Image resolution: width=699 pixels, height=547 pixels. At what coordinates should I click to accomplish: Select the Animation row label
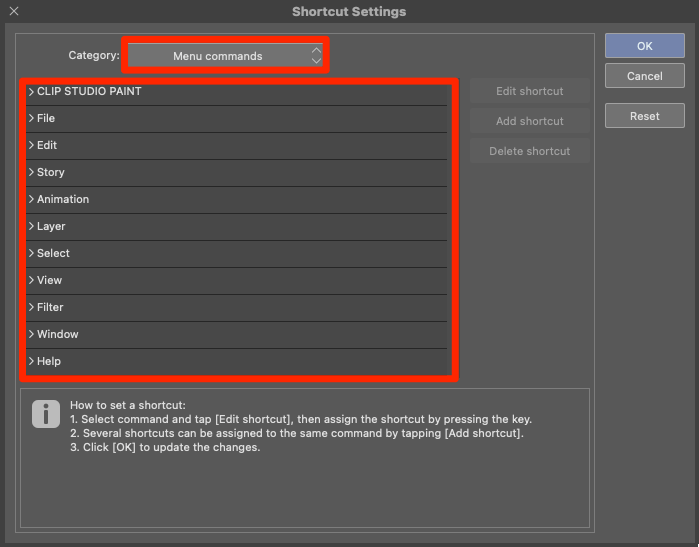tap(63, 199)
